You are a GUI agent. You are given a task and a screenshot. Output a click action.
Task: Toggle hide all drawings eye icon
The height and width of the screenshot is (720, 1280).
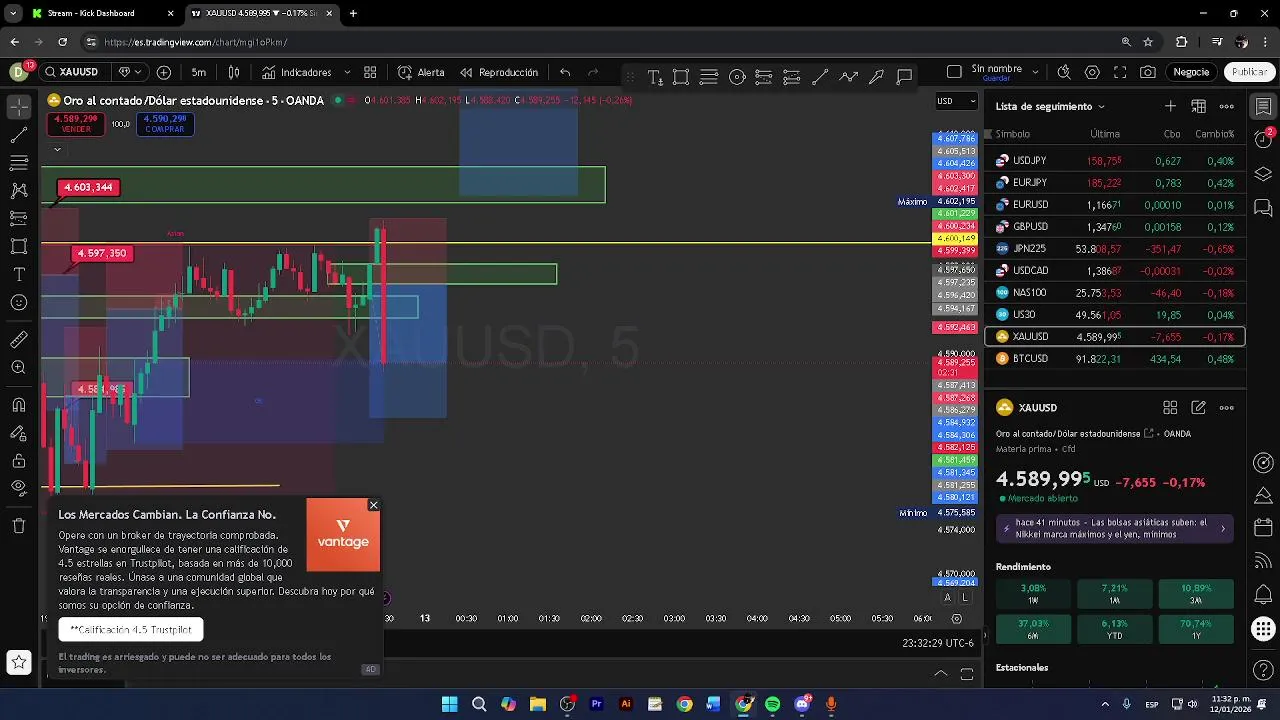click(x=18, y=489)
